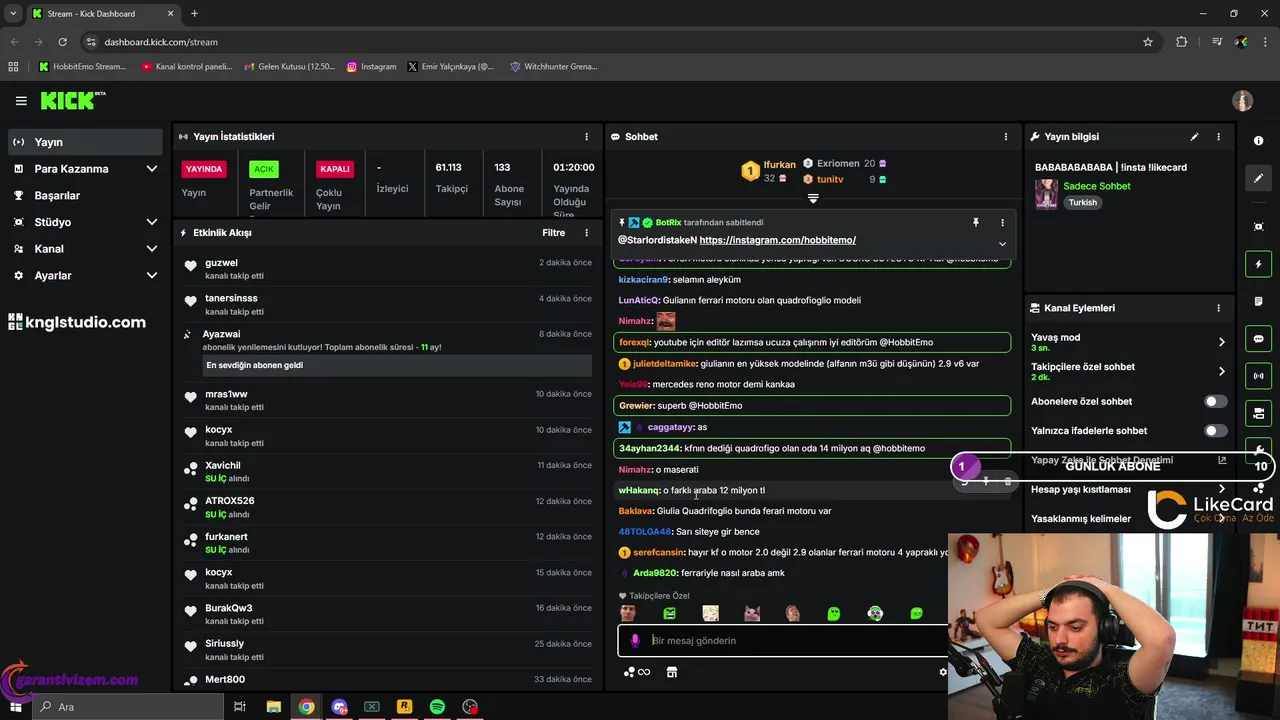Click the Windows Start button
The height and width of the screenshot is (720, 1280).
tap(15, 707)
